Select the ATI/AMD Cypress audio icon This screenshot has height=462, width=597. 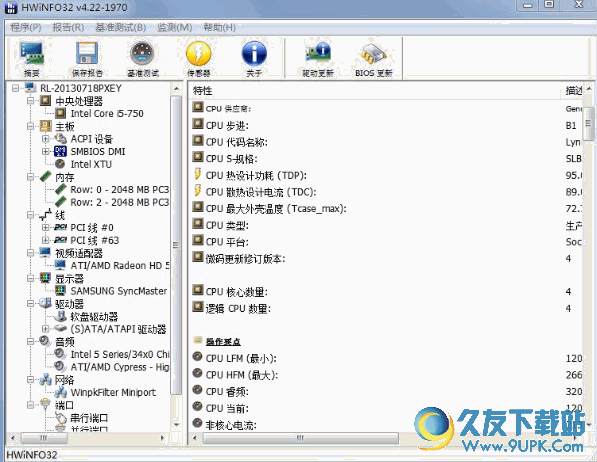coord(61,366)
